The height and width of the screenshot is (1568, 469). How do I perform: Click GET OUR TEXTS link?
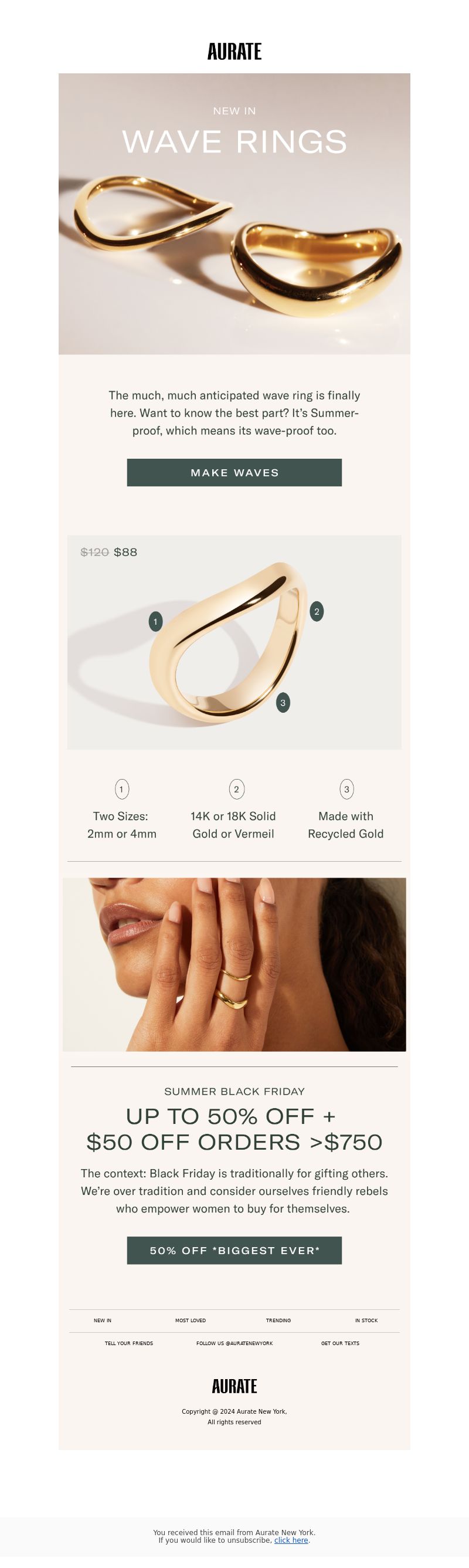tap(340, 1343)
